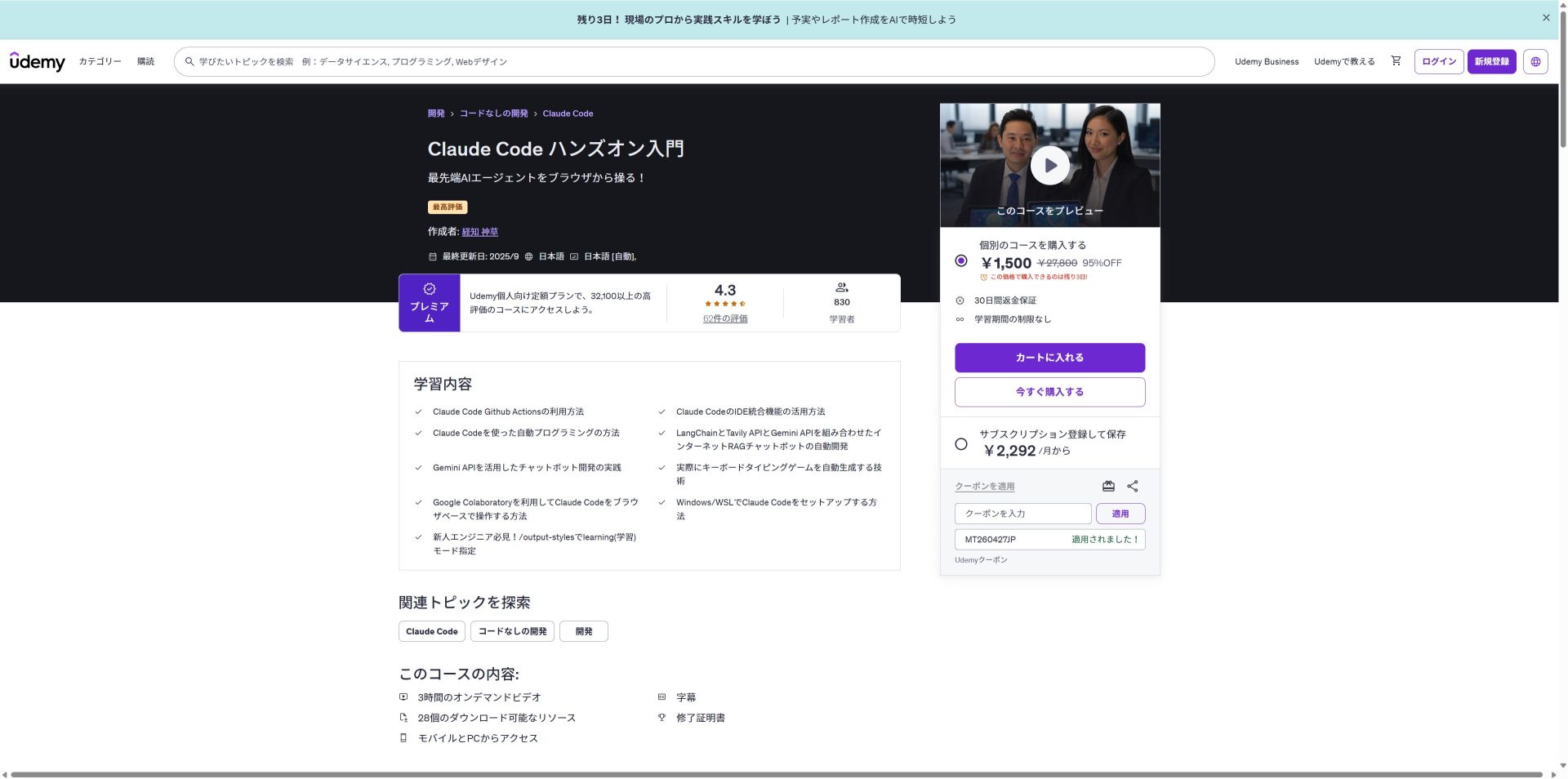Click the search magnifier icon
1568x779 pixels.
tap(189, 61)
